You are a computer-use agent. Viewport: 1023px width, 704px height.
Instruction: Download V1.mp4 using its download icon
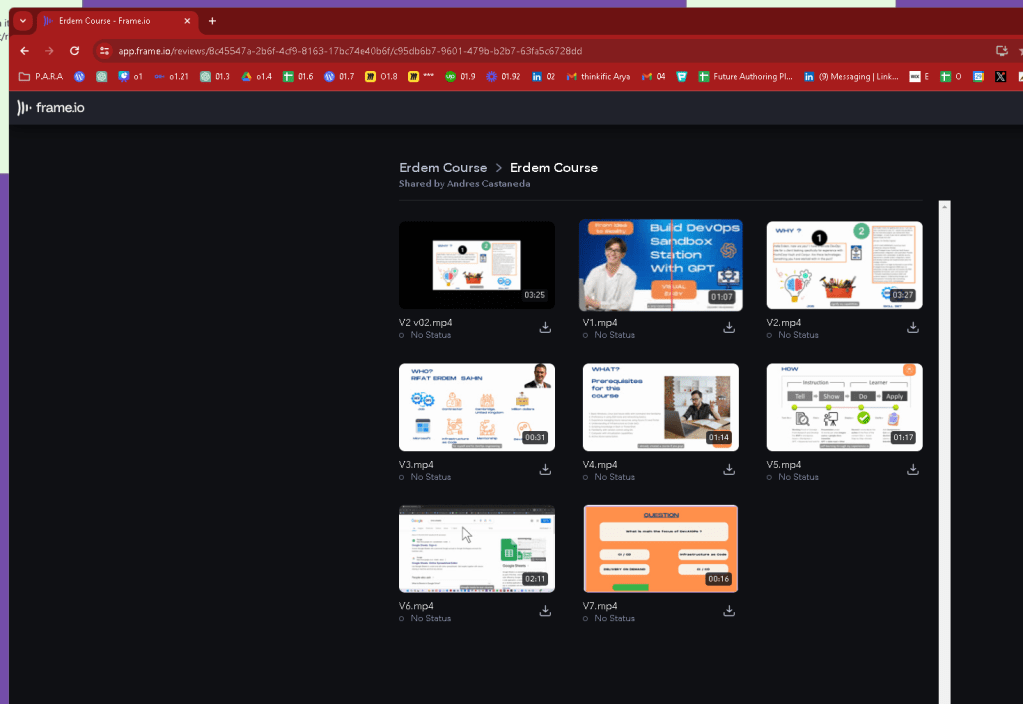click(x=729, y=328)
